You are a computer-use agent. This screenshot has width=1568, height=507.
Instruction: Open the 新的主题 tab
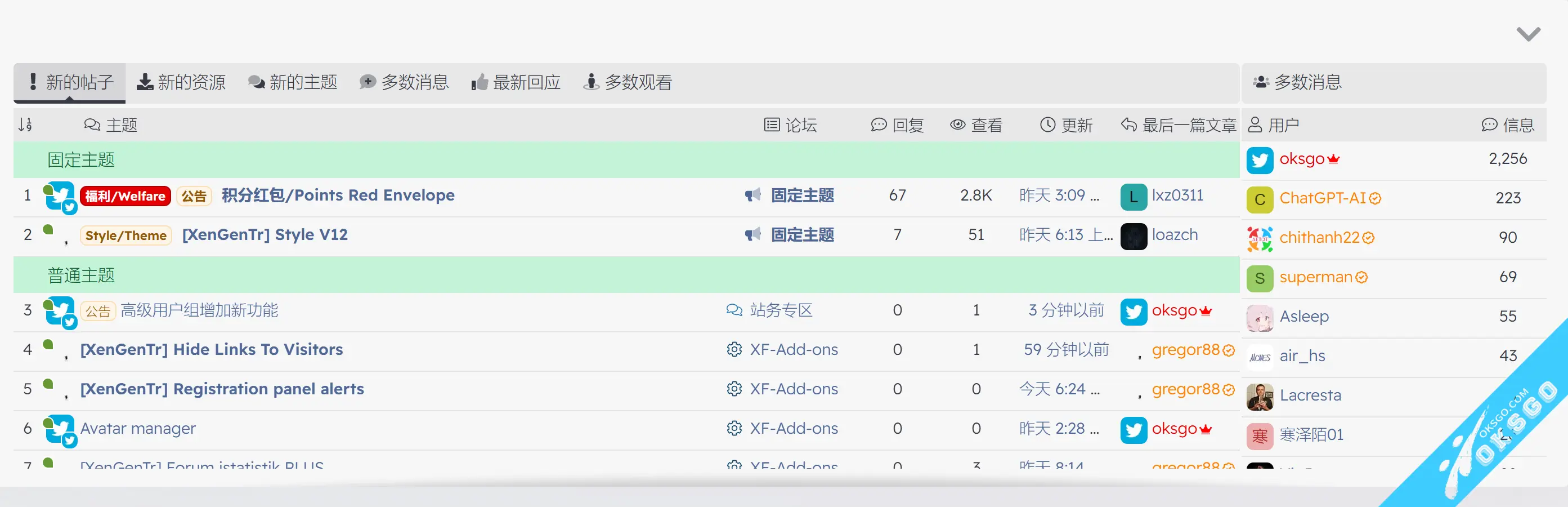[x=293, y=82]
